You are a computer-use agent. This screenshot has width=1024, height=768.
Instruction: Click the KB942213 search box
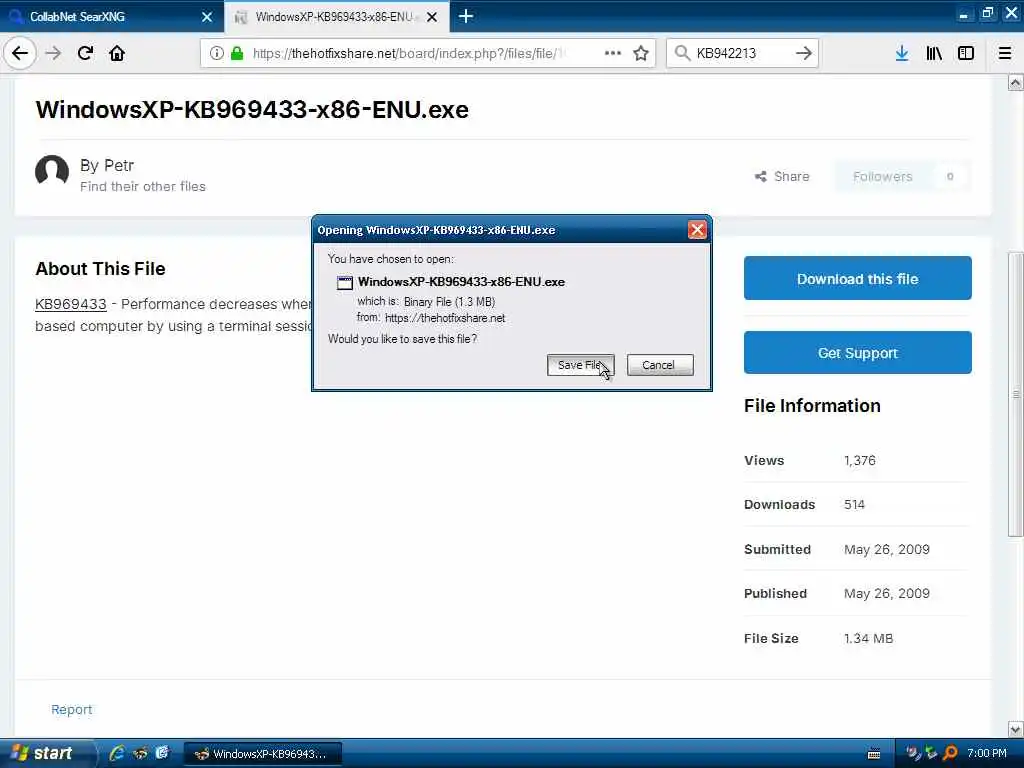tap(741, 54)
